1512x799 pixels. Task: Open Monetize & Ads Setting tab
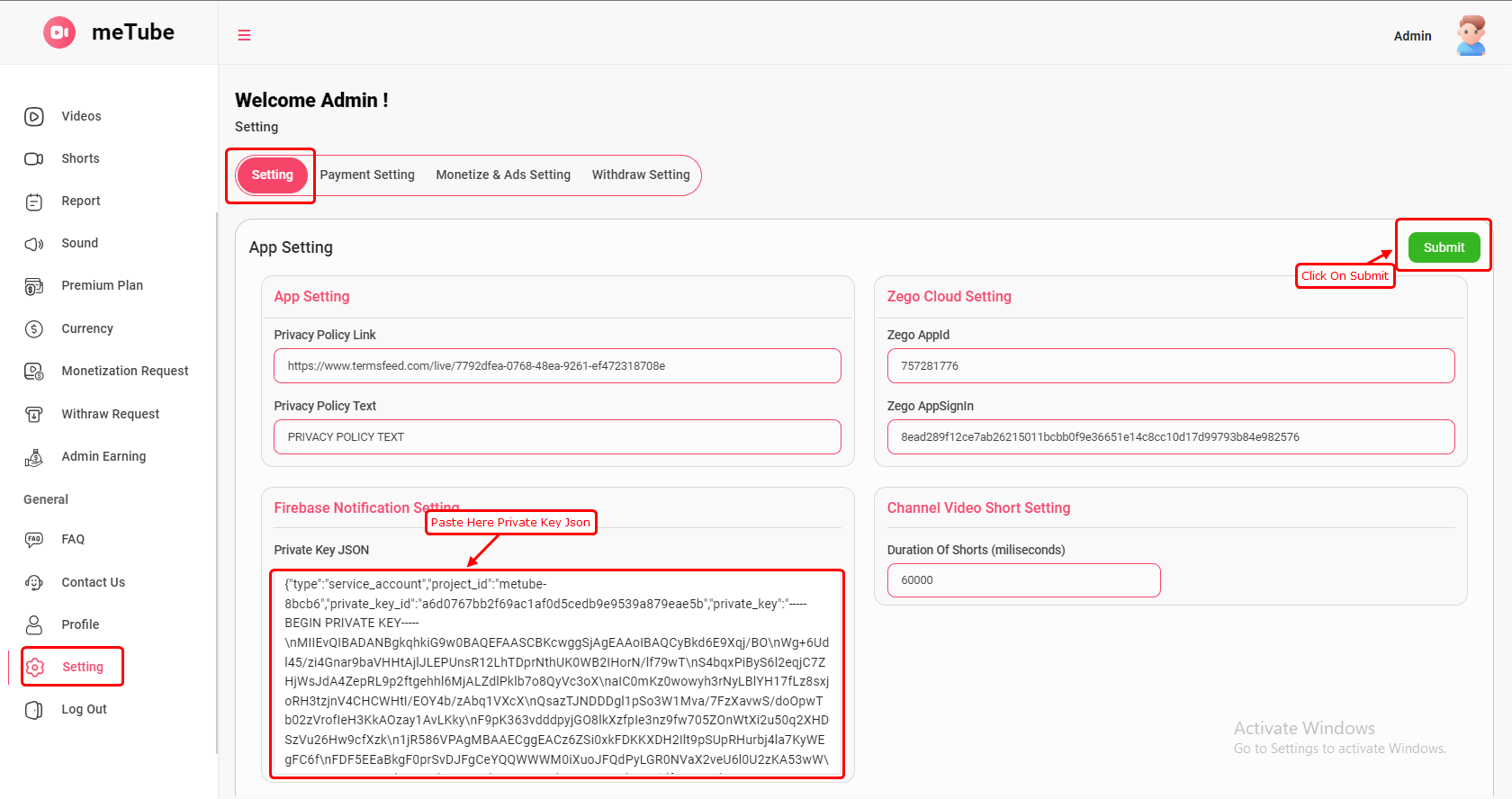(x=503, y=175)
